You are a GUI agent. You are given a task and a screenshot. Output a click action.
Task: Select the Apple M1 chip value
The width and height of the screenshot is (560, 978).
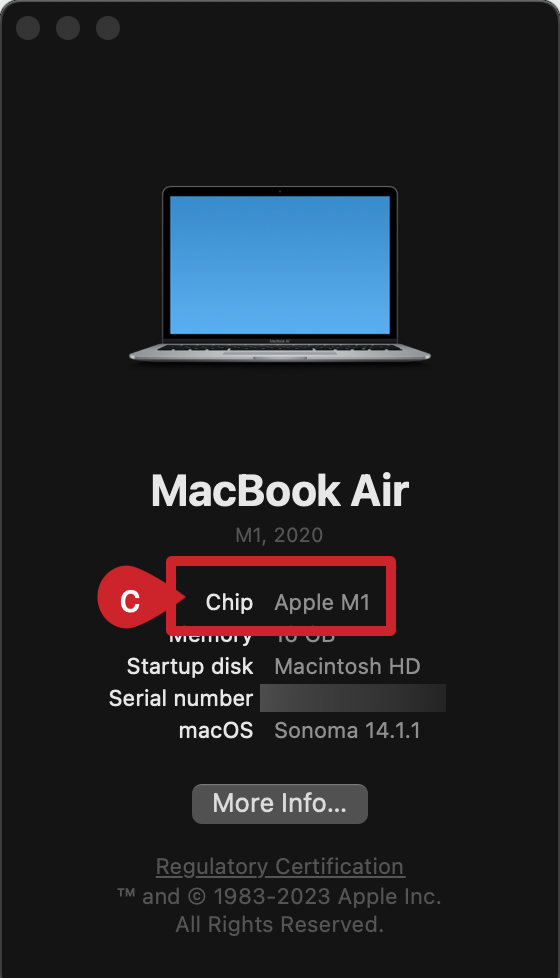click(322, 603)
